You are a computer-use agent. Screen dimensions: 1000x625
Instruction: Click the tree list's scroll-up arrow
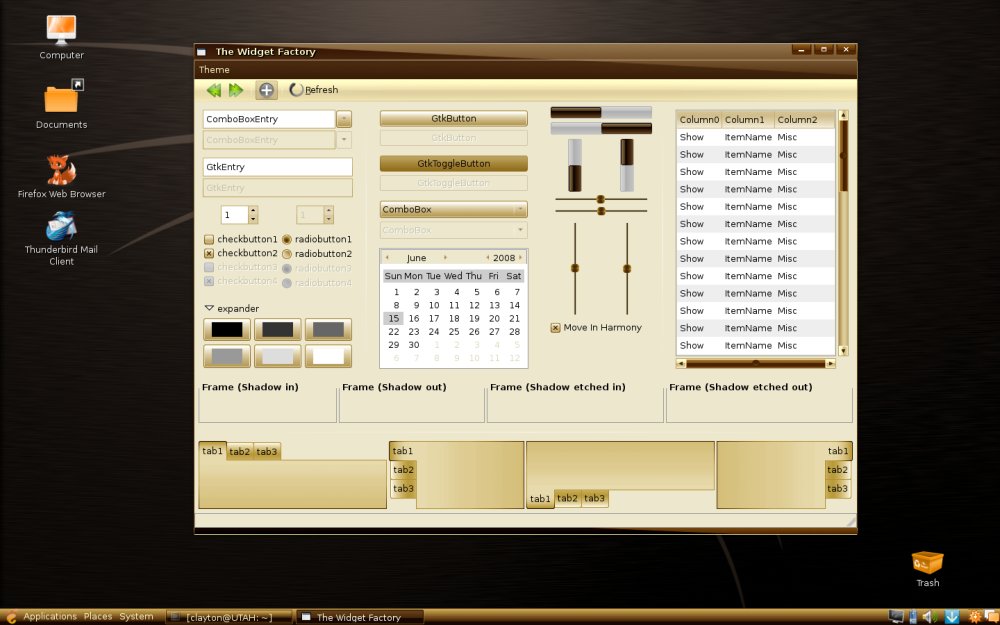click(x=843, y=115)
